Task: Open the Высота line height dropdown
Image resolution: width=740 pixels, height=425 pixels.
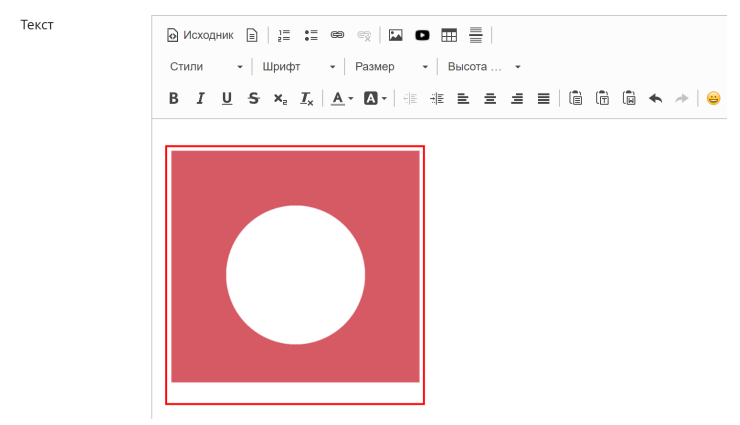Action: coord(484,67)
